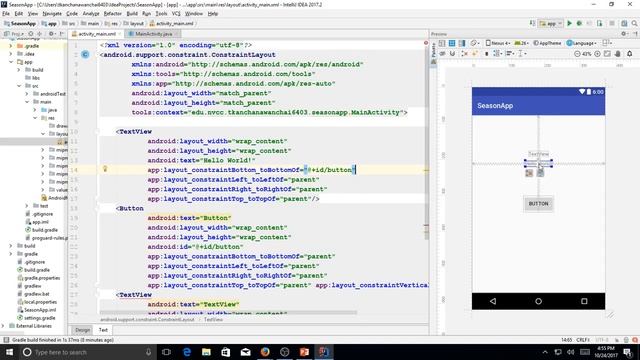
Task: Select the build.gradle file under app
Action: (41, 230)
